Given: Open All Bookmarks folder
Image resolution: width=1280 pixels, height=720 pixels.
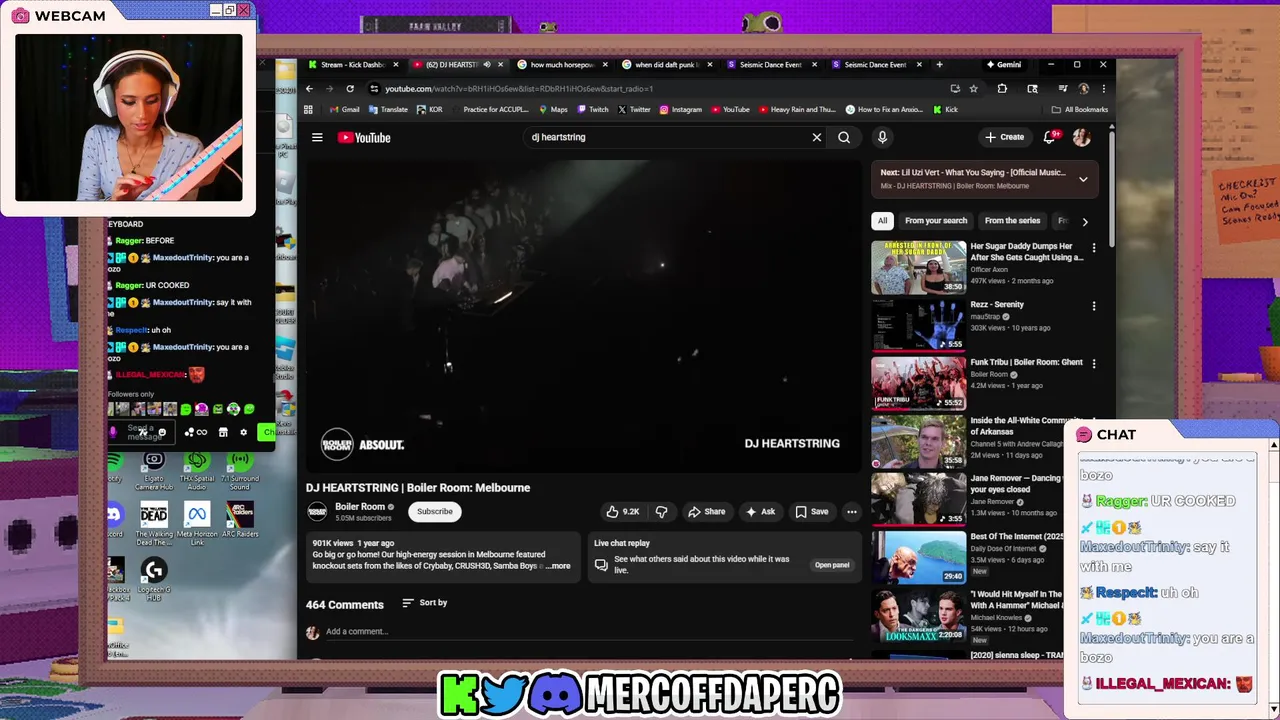Looking at the screenshot, I should tap(1080, 109).
